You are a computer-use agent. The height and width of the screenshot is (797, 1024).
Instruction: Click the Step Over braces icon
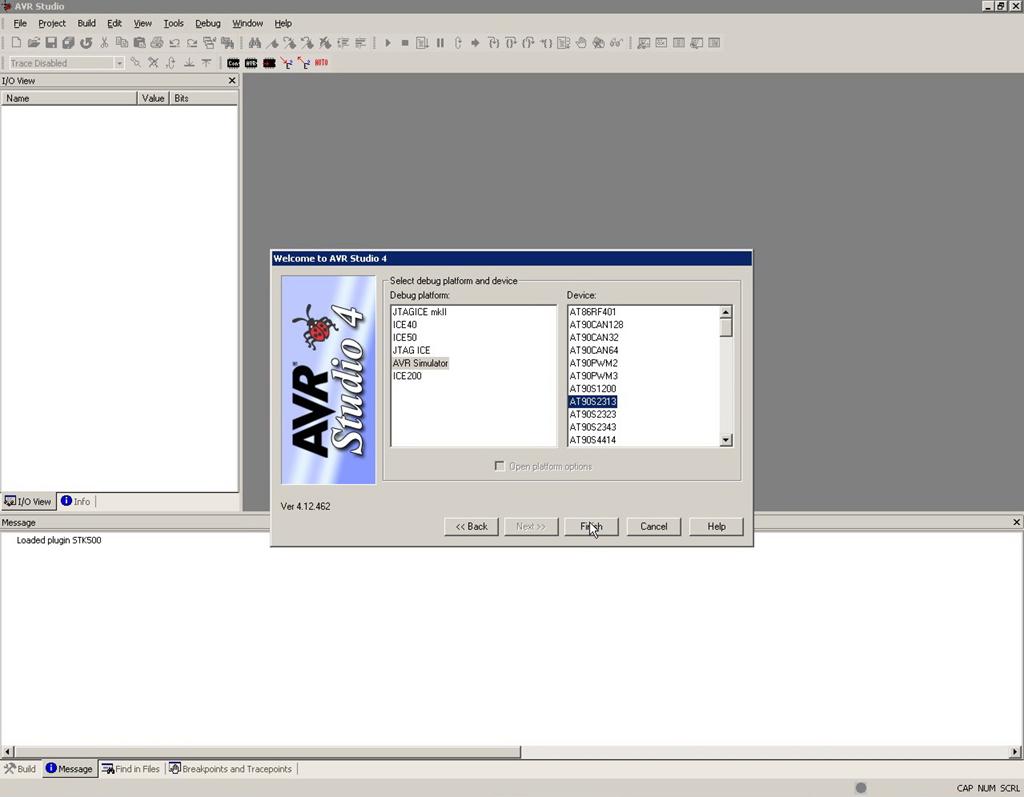click(511, 43)
